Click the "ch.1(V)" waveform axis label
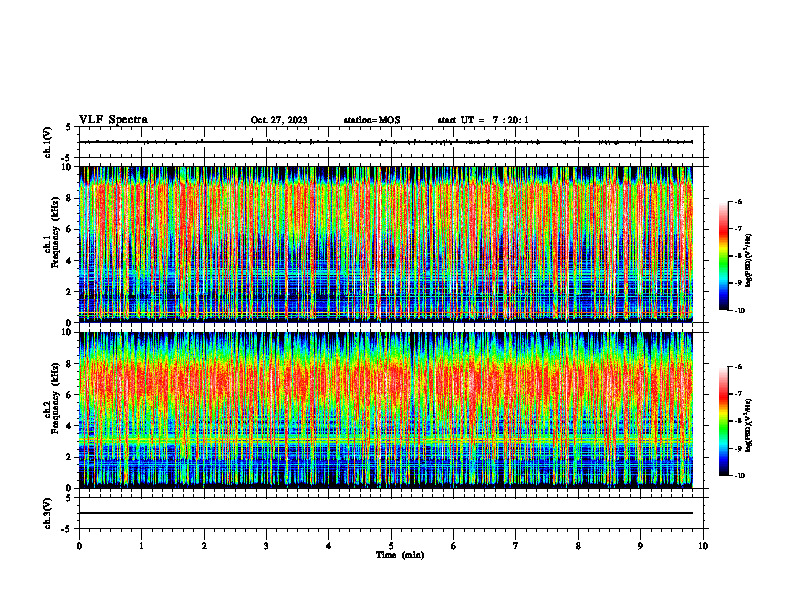Viewport: 792px width, 612px height. (x=48, y=142)
